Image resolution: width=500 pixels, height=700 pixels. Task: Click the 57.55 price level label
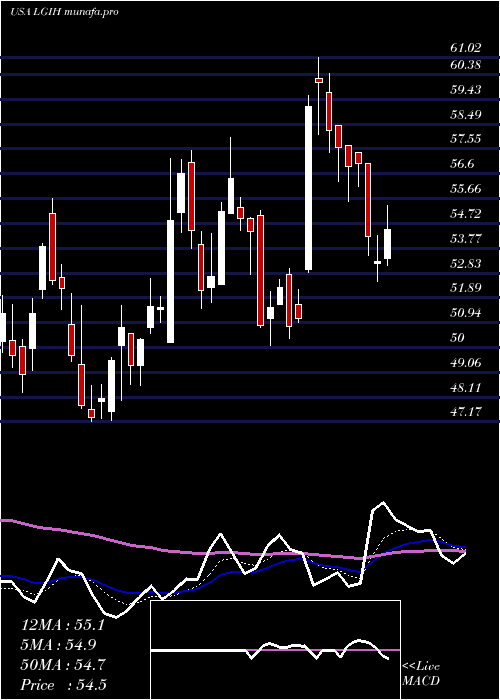[466, 139]
